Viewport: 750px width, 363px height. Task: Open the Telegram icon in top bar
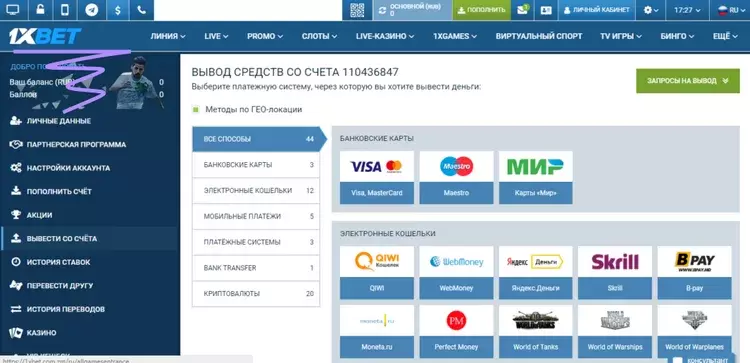(x=91, y=10)
